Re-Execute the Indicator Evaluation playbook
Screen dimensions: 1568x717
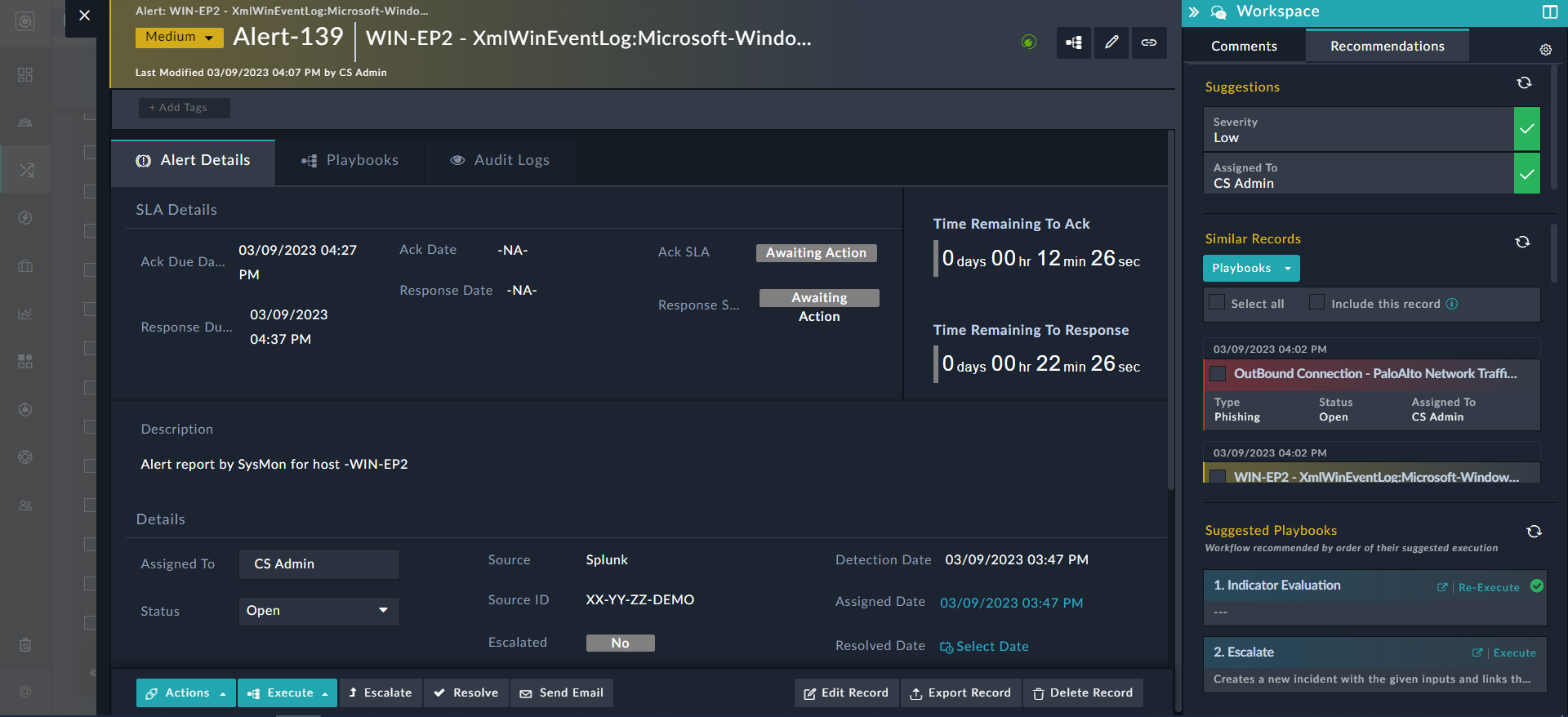click(x=1489, y=587)
